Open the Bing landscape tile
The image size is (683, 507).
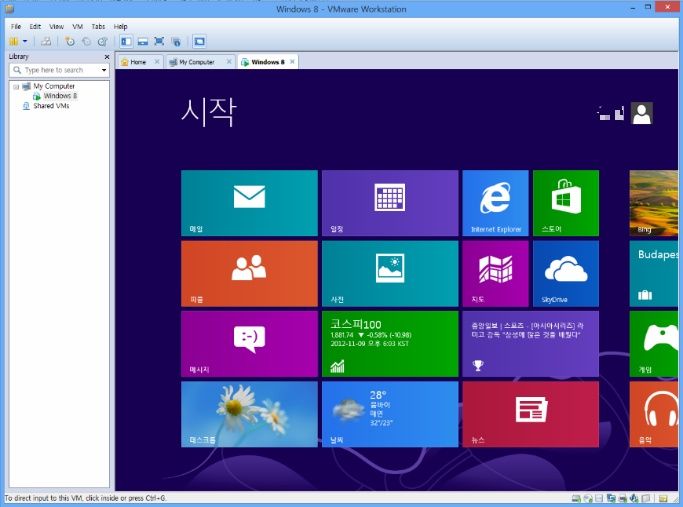coord(654,203)
